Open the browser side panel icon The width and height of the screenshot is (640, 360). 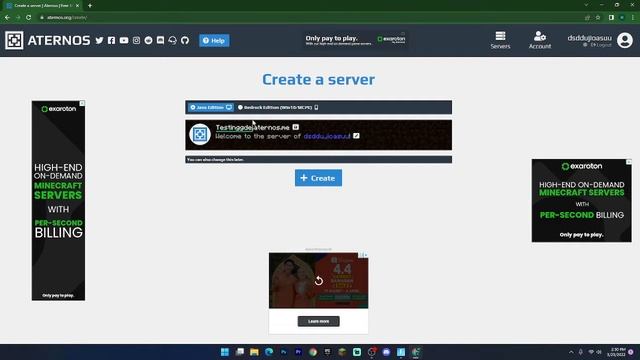click(611, 18)
